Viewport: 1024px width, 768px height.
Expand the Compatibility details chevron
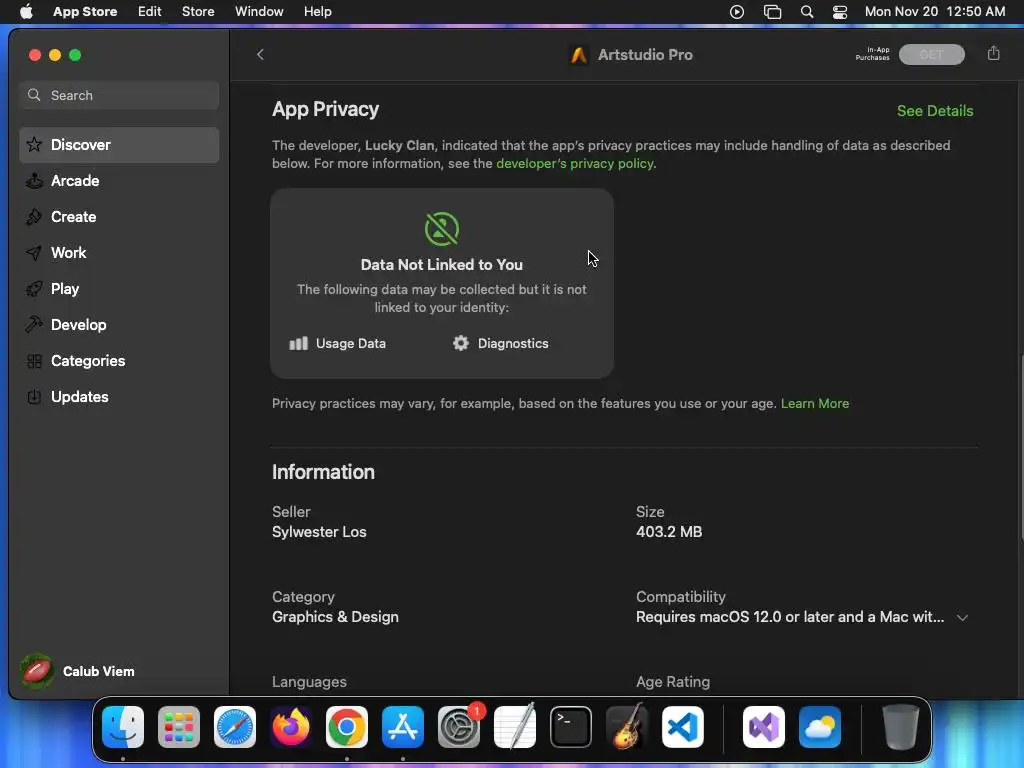[962, 618]
